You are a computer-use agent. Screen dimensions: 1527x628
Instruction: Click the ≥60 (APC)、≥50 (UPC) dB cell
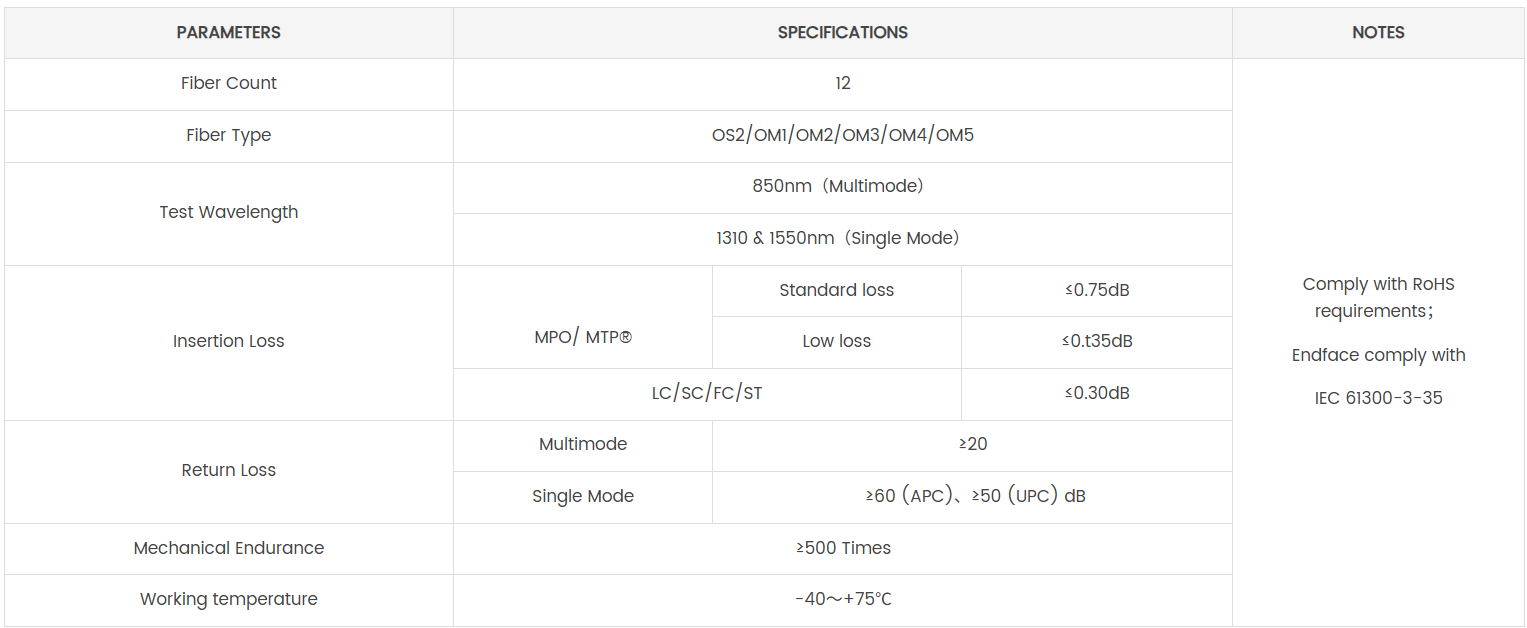(x=974, y=497)
